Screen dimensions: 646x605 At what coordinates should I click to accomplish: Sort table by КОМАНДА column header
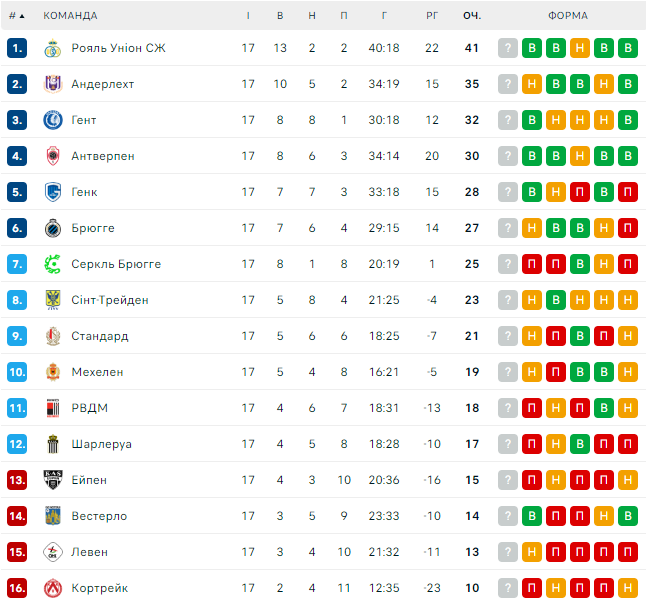(x=70, y=16)
